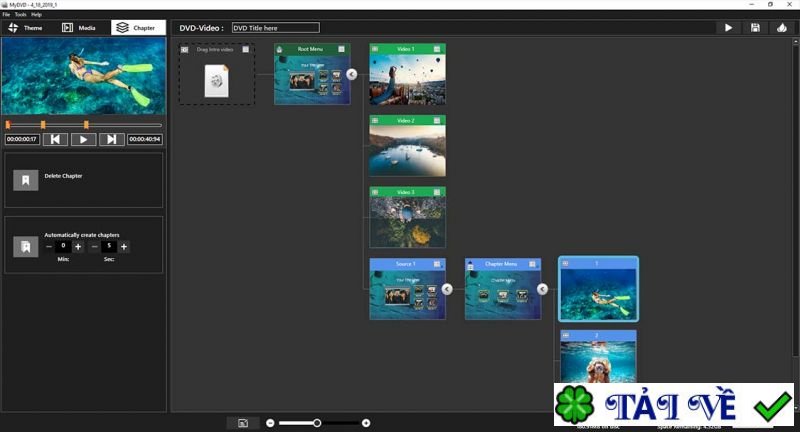This screenshot has height=432, width=800.
Task: Skip to previous chapter in preview
Action: click(54, 140)
